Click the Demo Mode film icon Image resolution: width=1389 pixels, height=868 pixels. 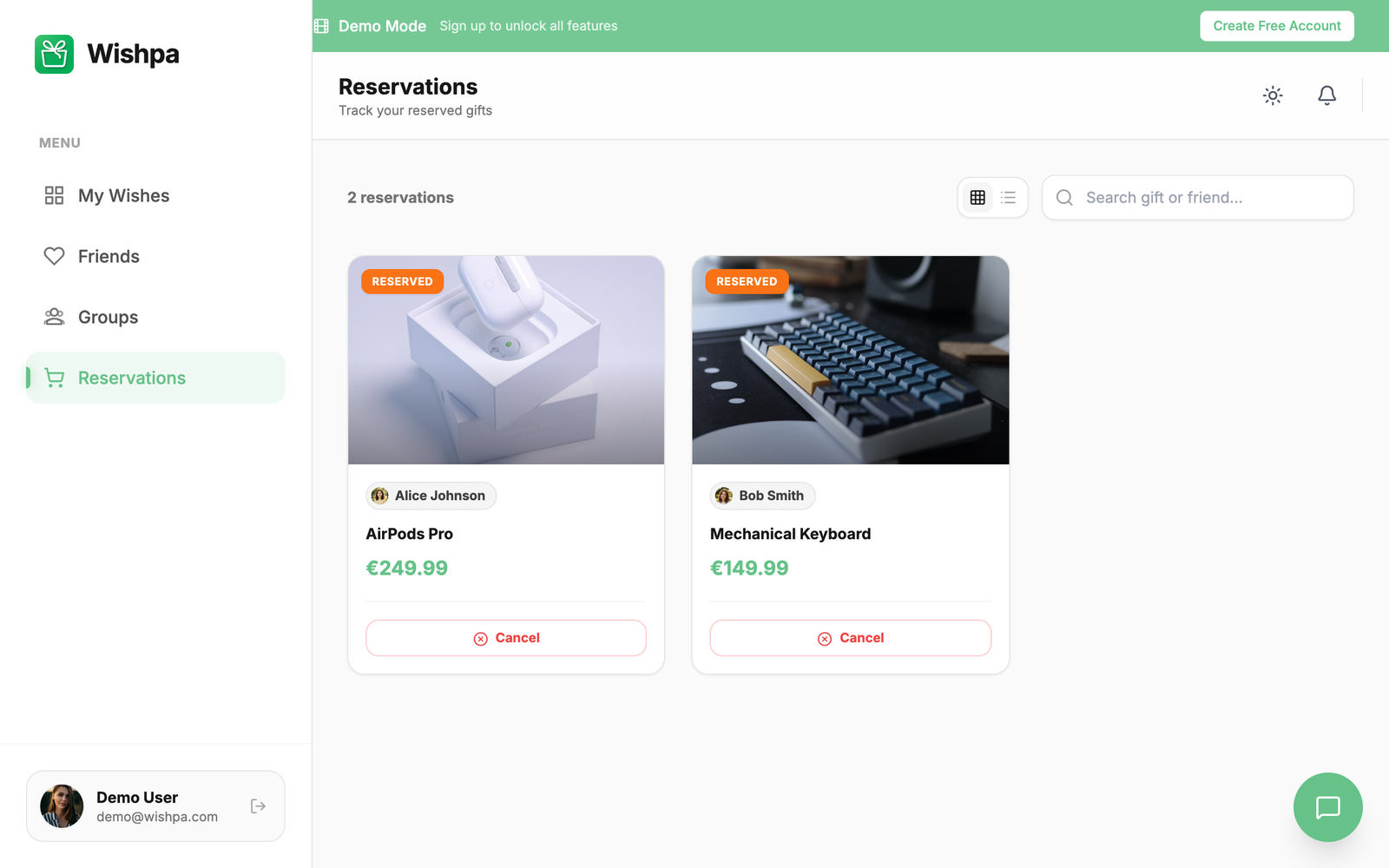(321, 26)
